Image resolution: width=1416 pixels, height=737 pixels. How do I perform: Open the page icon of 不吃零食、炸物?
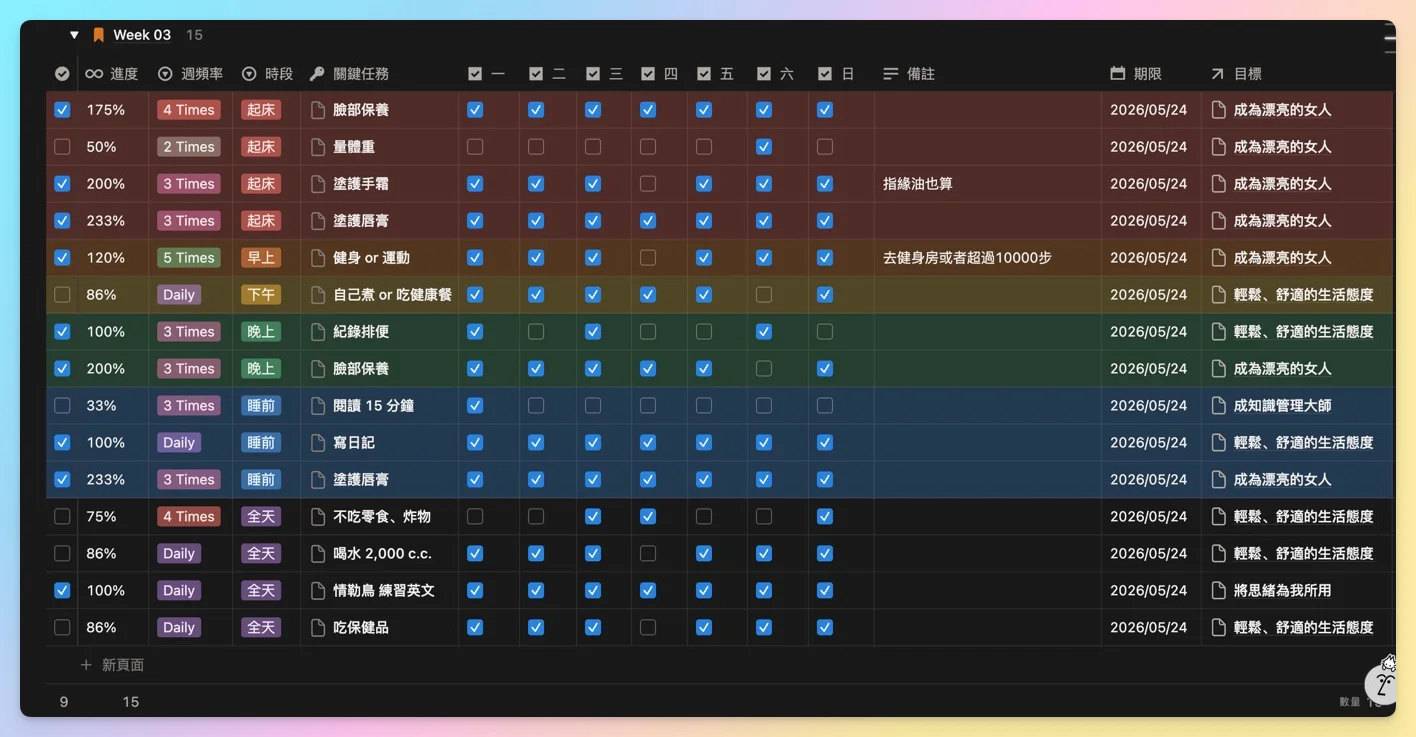(318, 517)
